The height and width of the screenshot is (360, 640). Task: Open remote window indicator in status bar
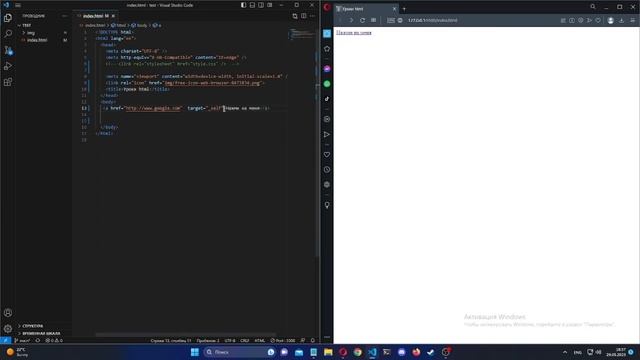pyautogui.click(x=5, y=340)
